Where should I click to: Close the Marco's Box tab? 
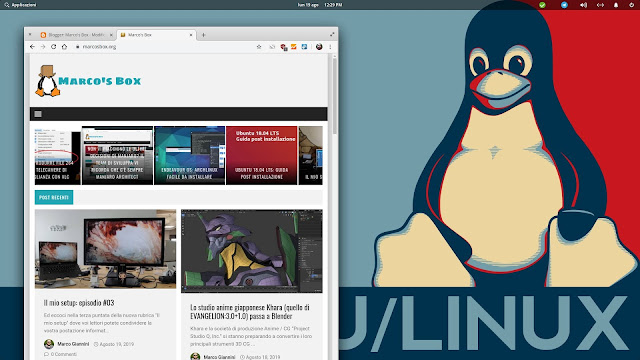(x=191, y=35)
